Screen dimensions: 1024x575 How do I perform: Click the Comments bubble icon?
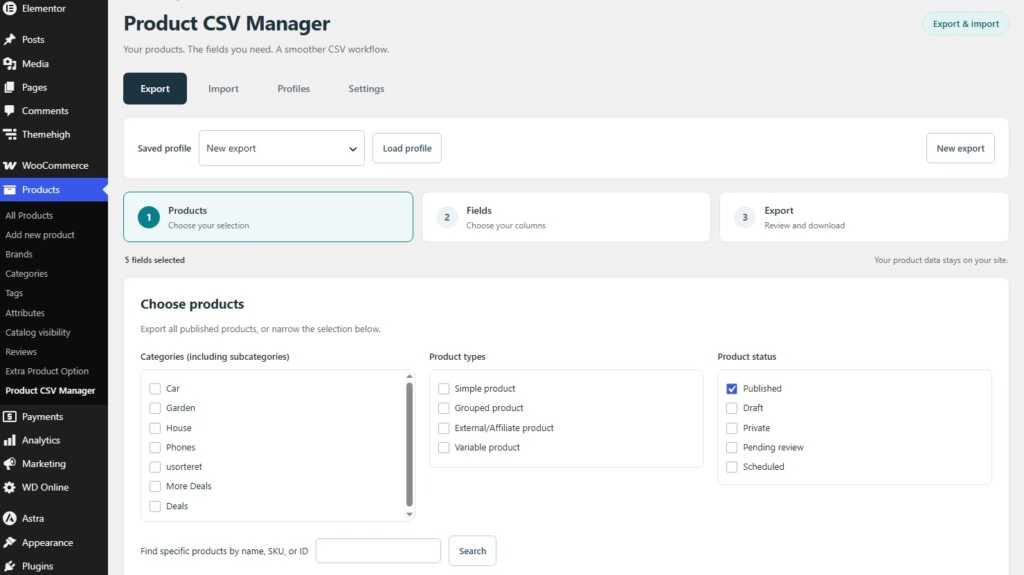pyautogui.click(x=9, y=111)
